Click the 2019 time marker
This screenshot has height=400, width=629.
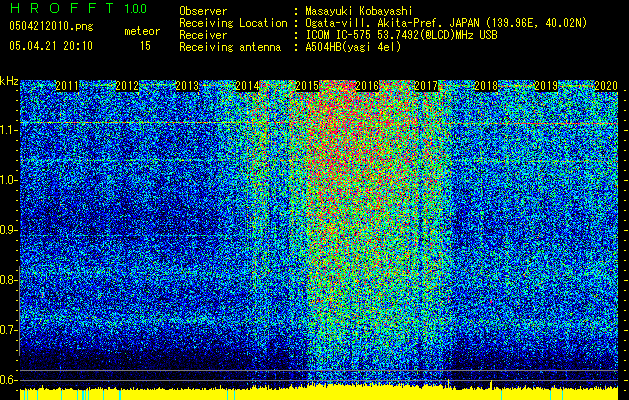pos(546,86)
